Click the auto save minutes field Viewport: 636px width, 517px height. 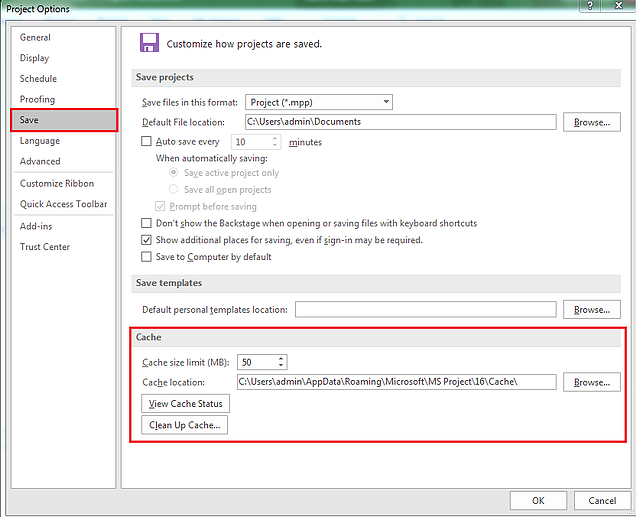tap(251, 142)
